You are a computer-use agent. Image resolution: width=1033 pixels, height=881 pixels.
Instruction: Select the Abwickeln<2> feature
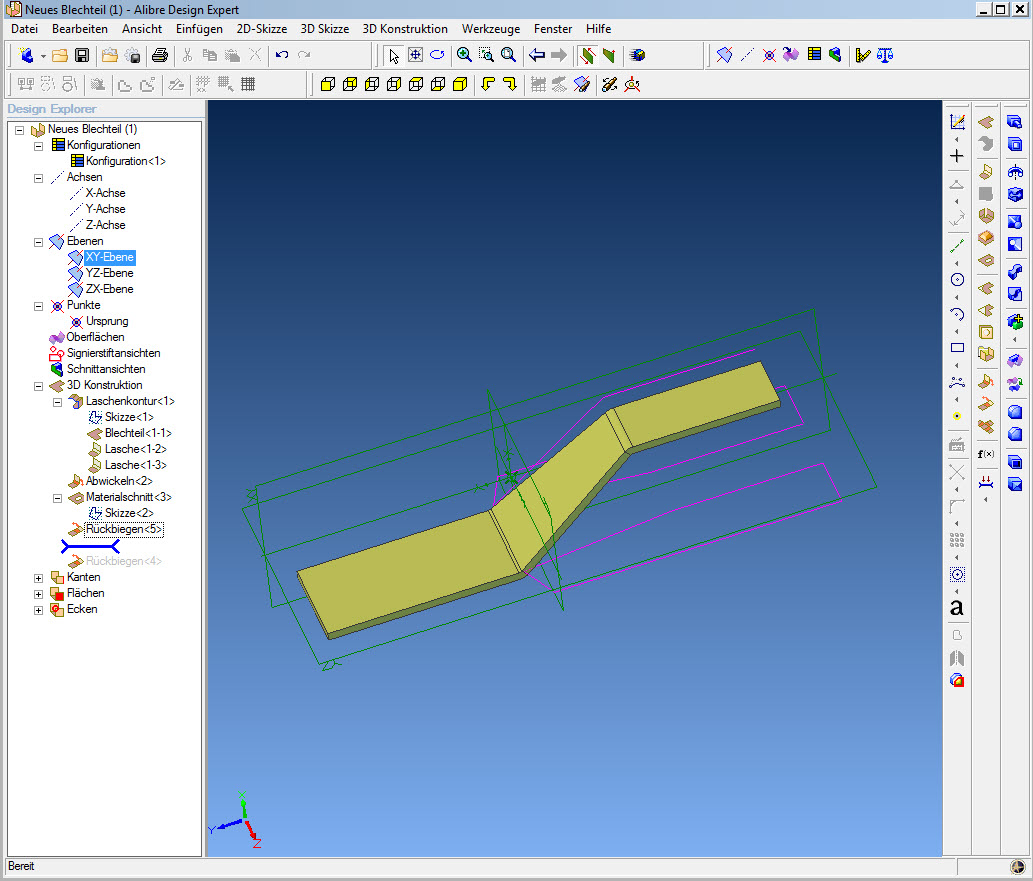pos(119,481)
